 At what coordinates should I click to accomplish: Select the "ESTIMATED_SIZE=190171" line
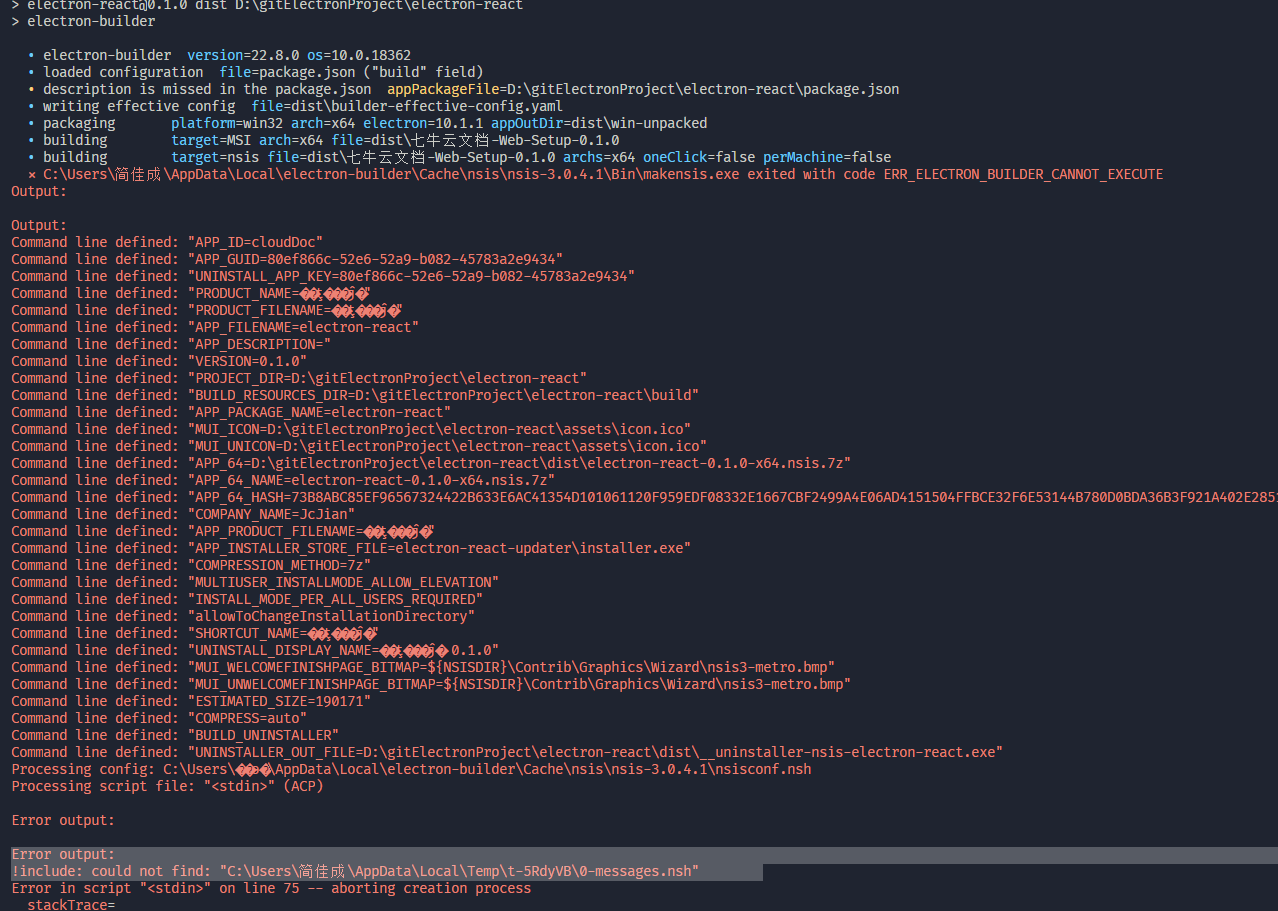coord(191,701)
